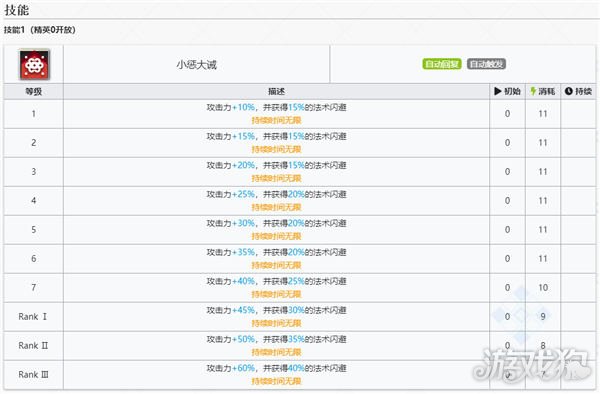Click the 技能1（精英0开放）heading
The image size is (600, 394).
point(40,30)
